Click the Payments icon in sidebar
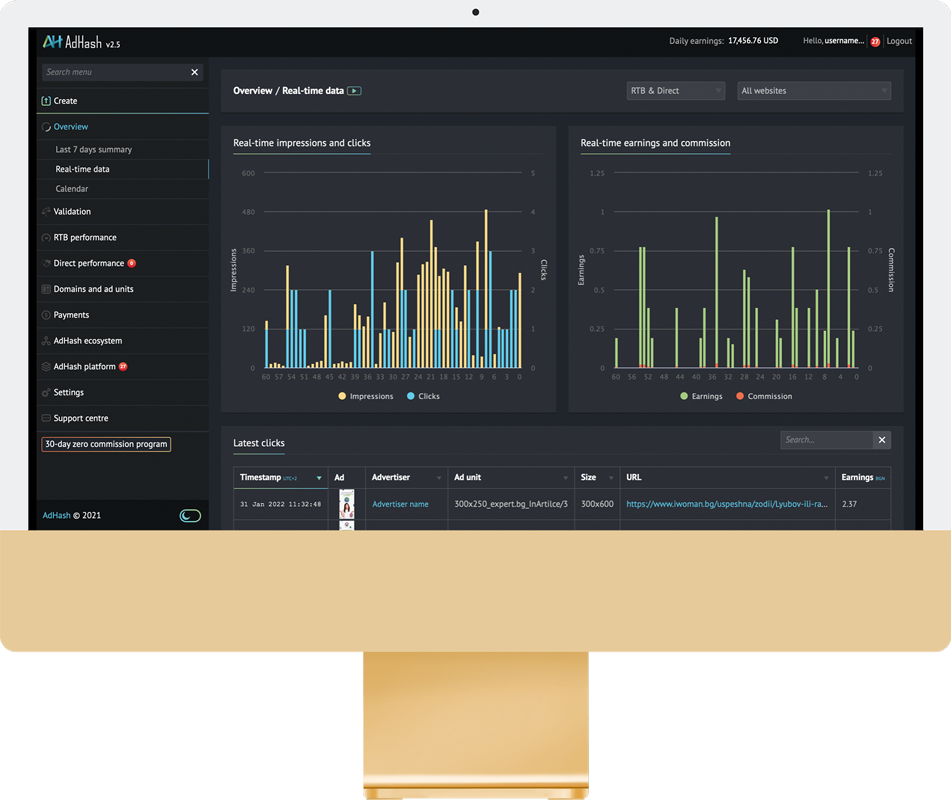 [46, 315]
